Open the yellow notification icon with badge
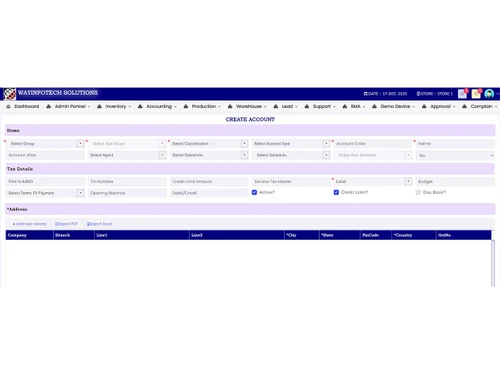The image size is (500, 375). coord(476,94)
